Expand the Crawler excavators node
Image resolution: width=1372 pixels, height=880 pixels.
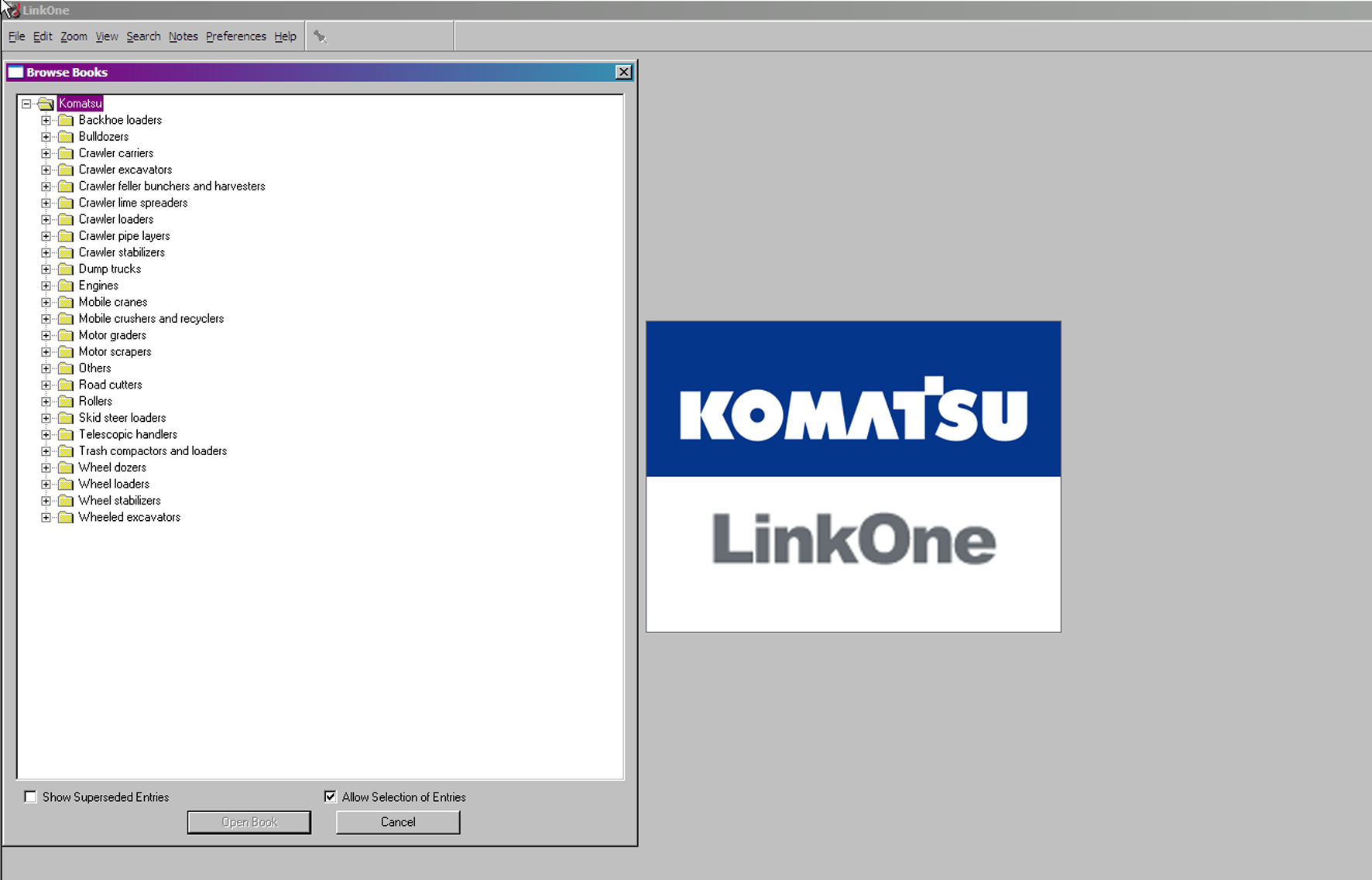[46, 170]
